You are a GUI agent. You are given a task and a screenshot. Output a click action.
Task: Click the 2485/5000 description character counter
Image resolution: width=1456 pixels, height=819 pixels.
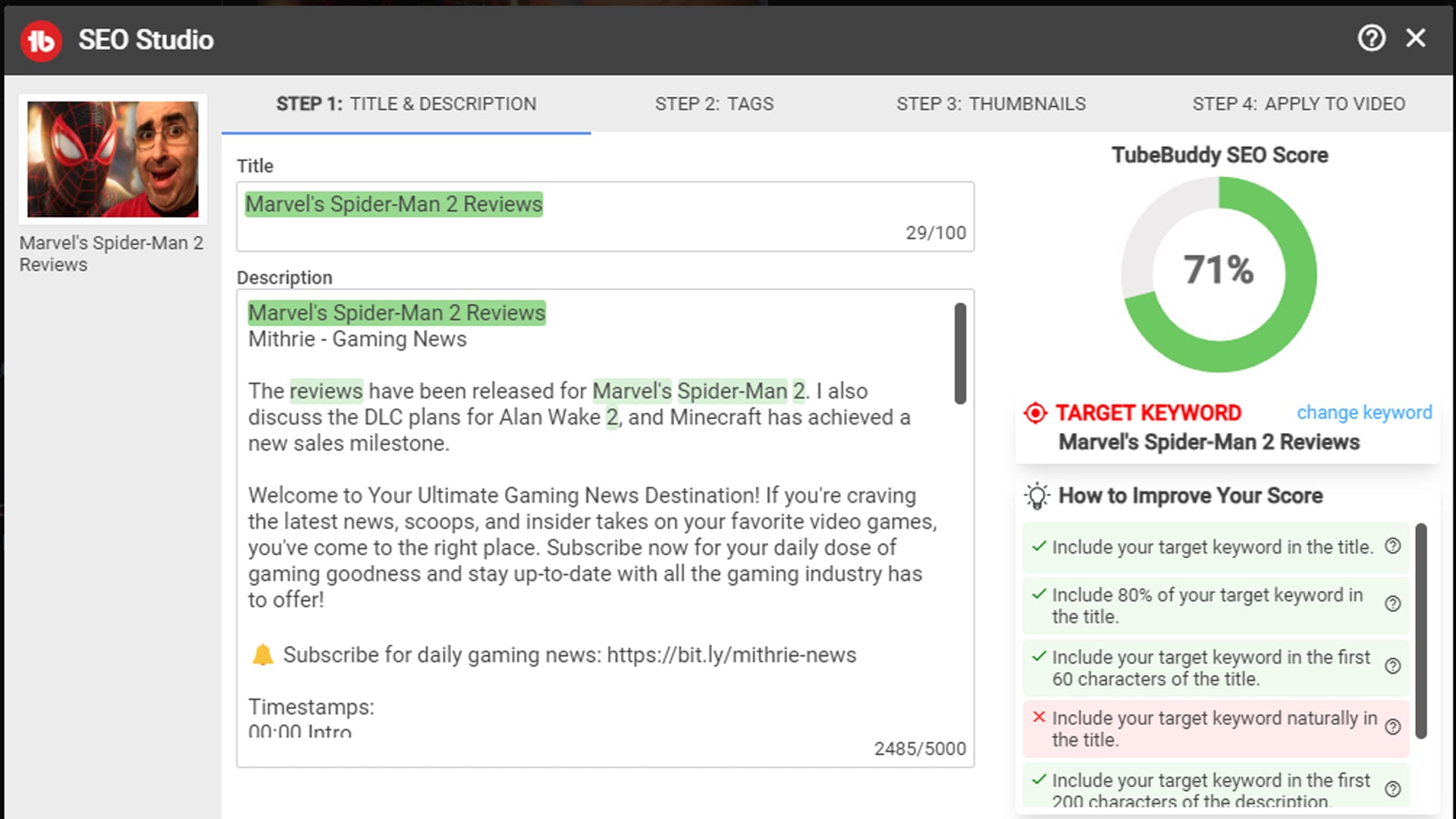coord(920,748)
